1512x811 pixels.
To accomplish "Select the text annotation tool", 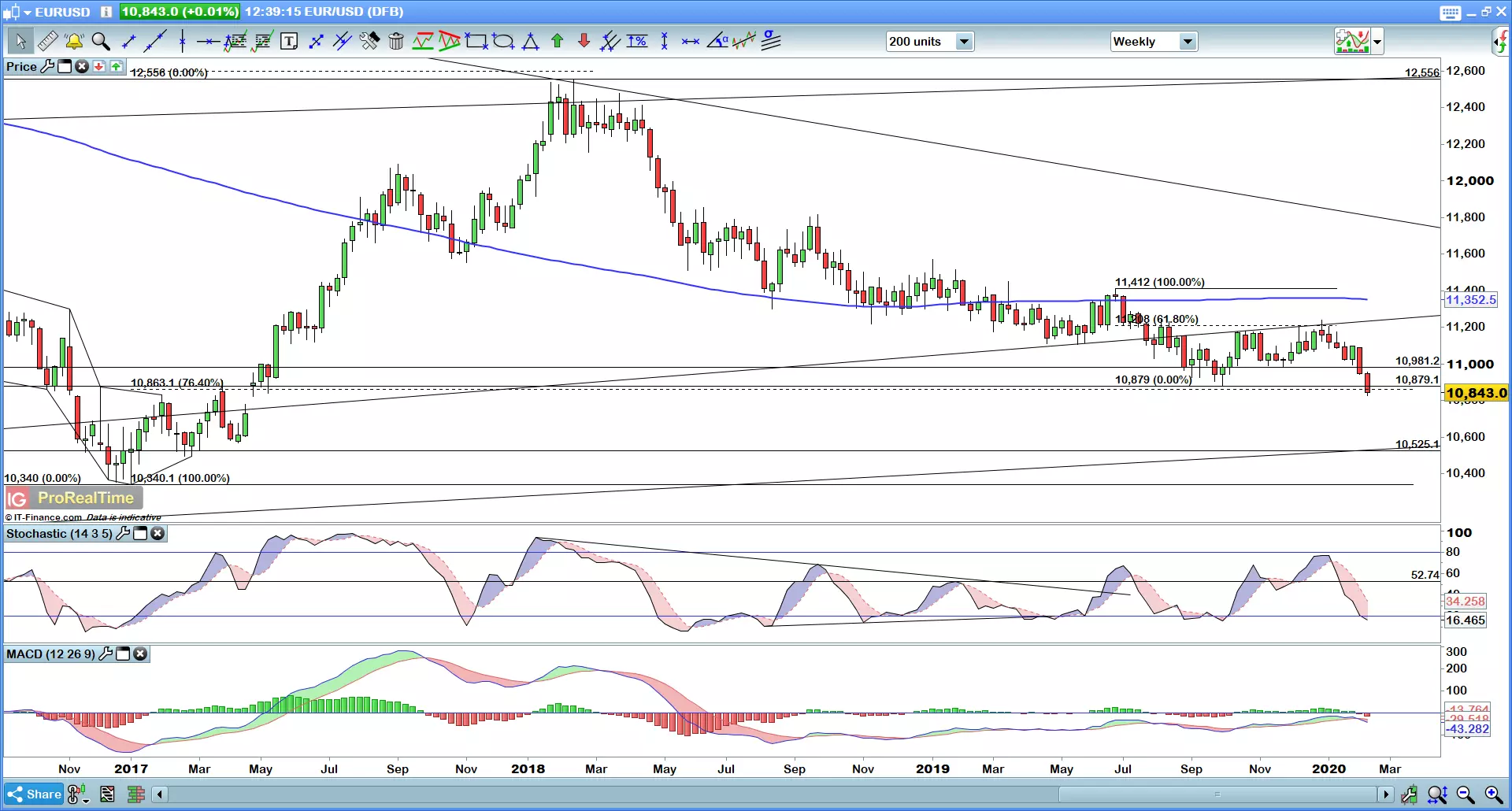I will [289, 41].
